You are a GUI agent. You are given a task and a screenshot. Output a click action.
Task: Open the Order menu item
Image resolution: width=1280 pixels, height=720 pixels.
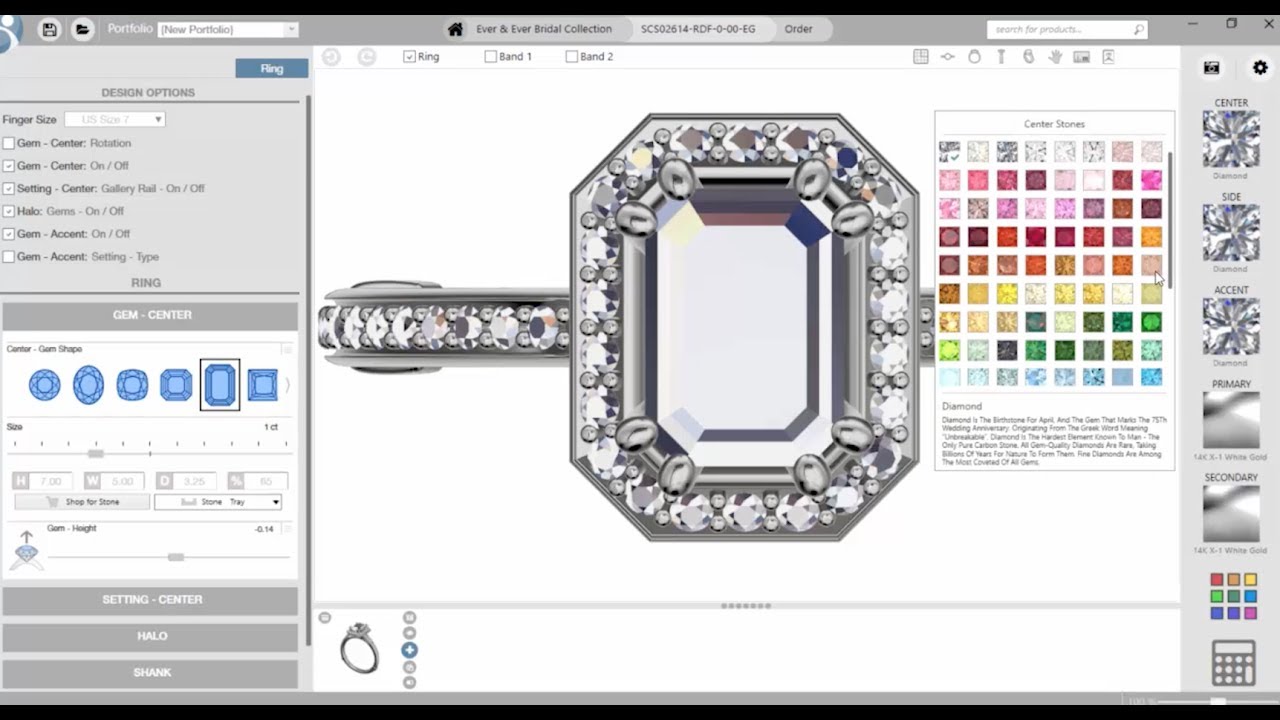point(798,29)
